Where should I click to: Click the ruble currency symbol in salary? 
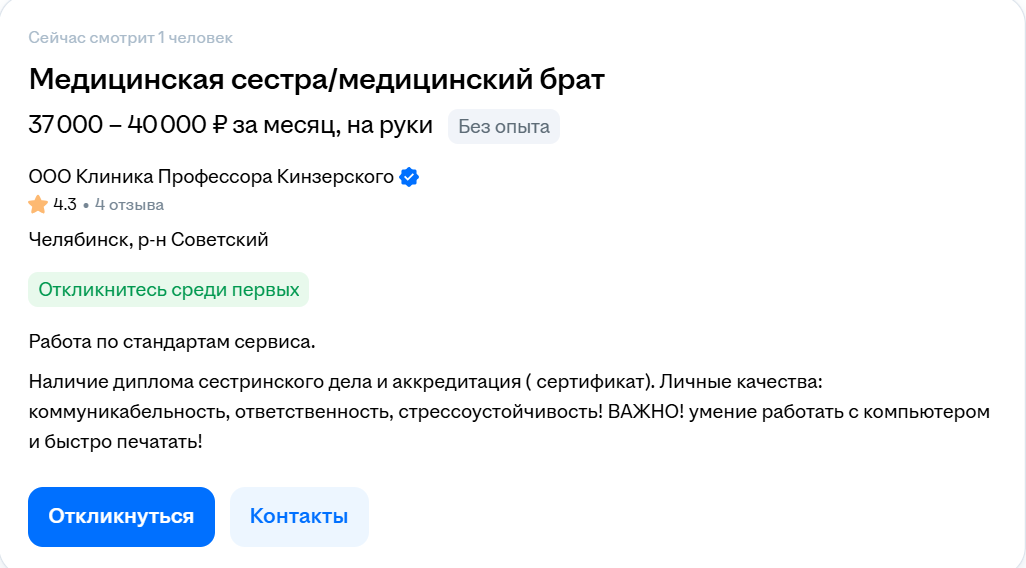pos(220,126)
